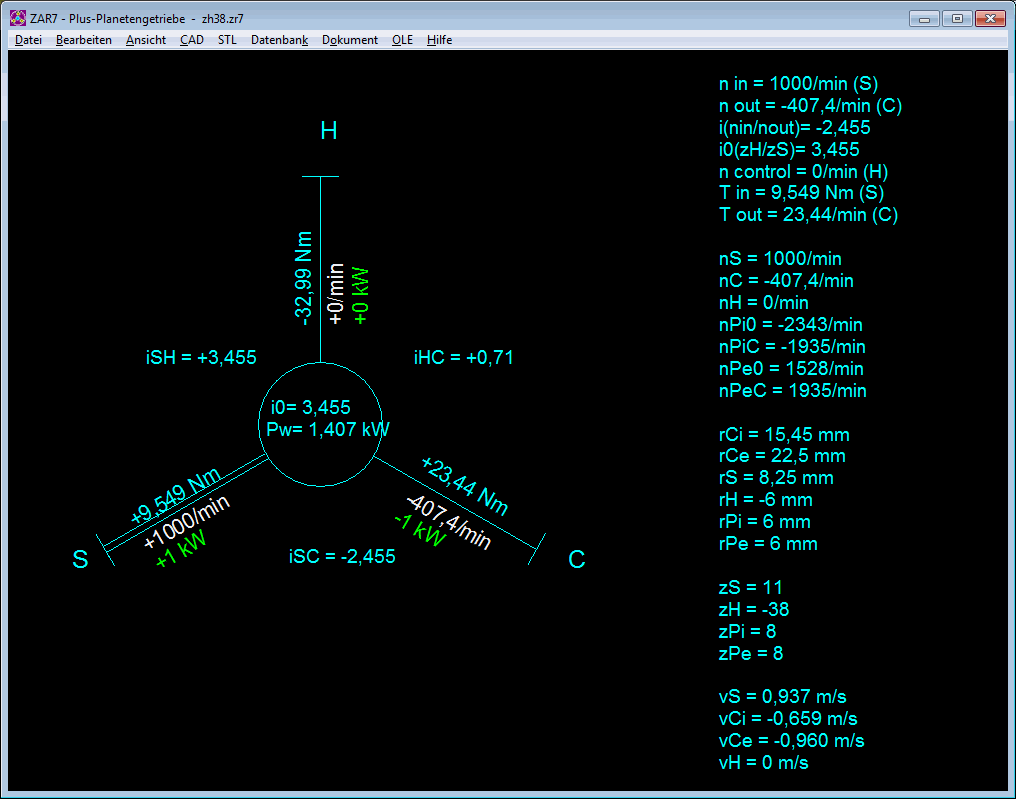Click the green '+0 kW' power label
This screenshot has width=1016, height=799.
coord(360,296)
